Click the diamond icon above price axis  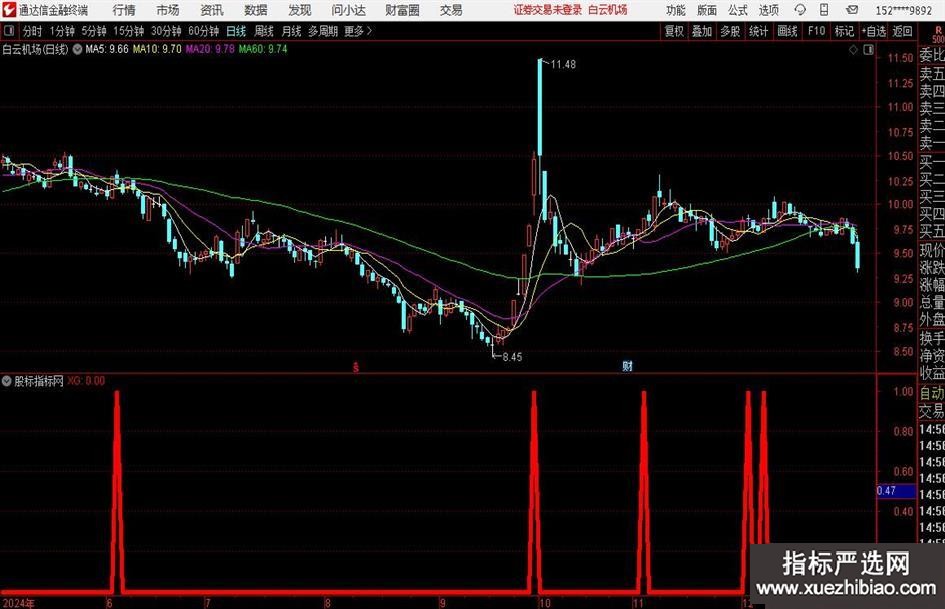tap(853, 49)
